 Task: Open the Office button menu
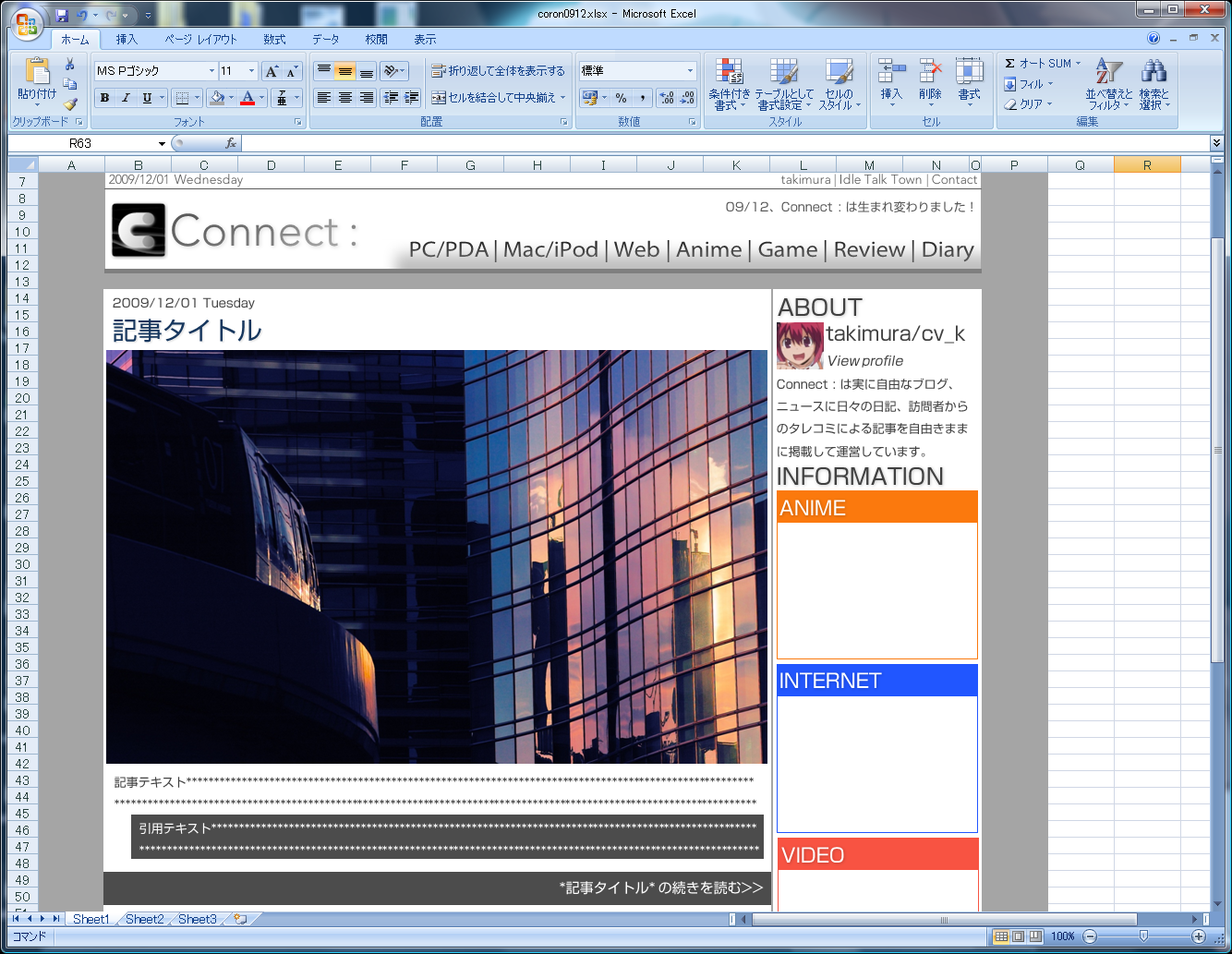tap(27, 24)
